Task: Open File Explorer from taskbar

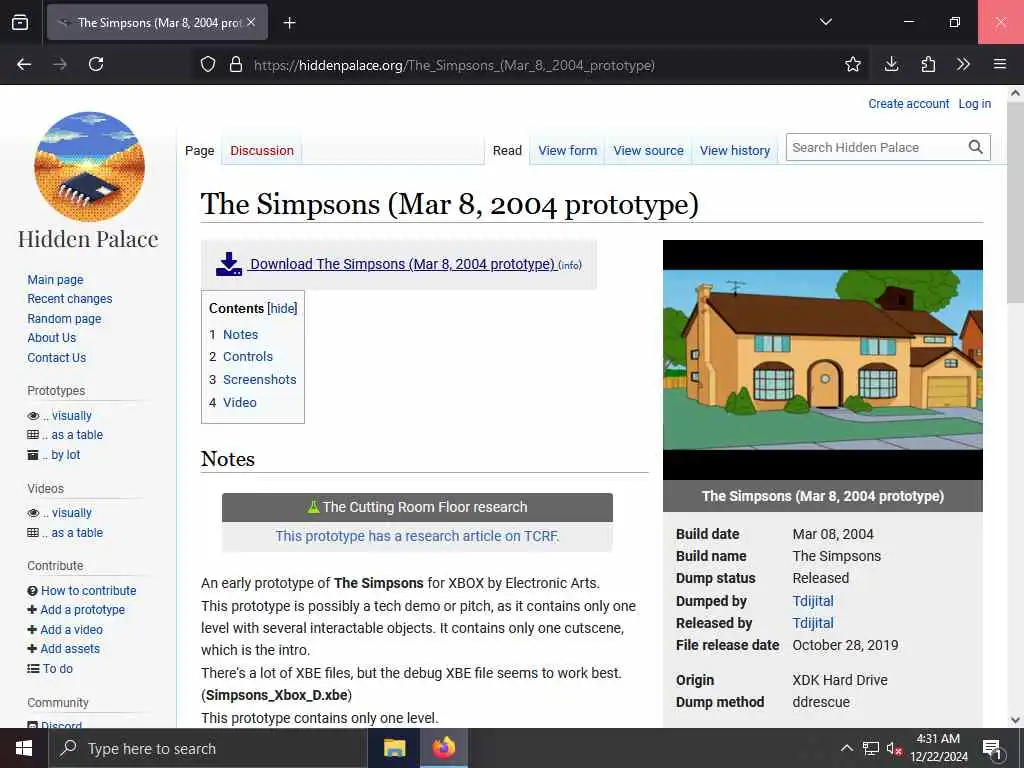Action: click(394, 748)
